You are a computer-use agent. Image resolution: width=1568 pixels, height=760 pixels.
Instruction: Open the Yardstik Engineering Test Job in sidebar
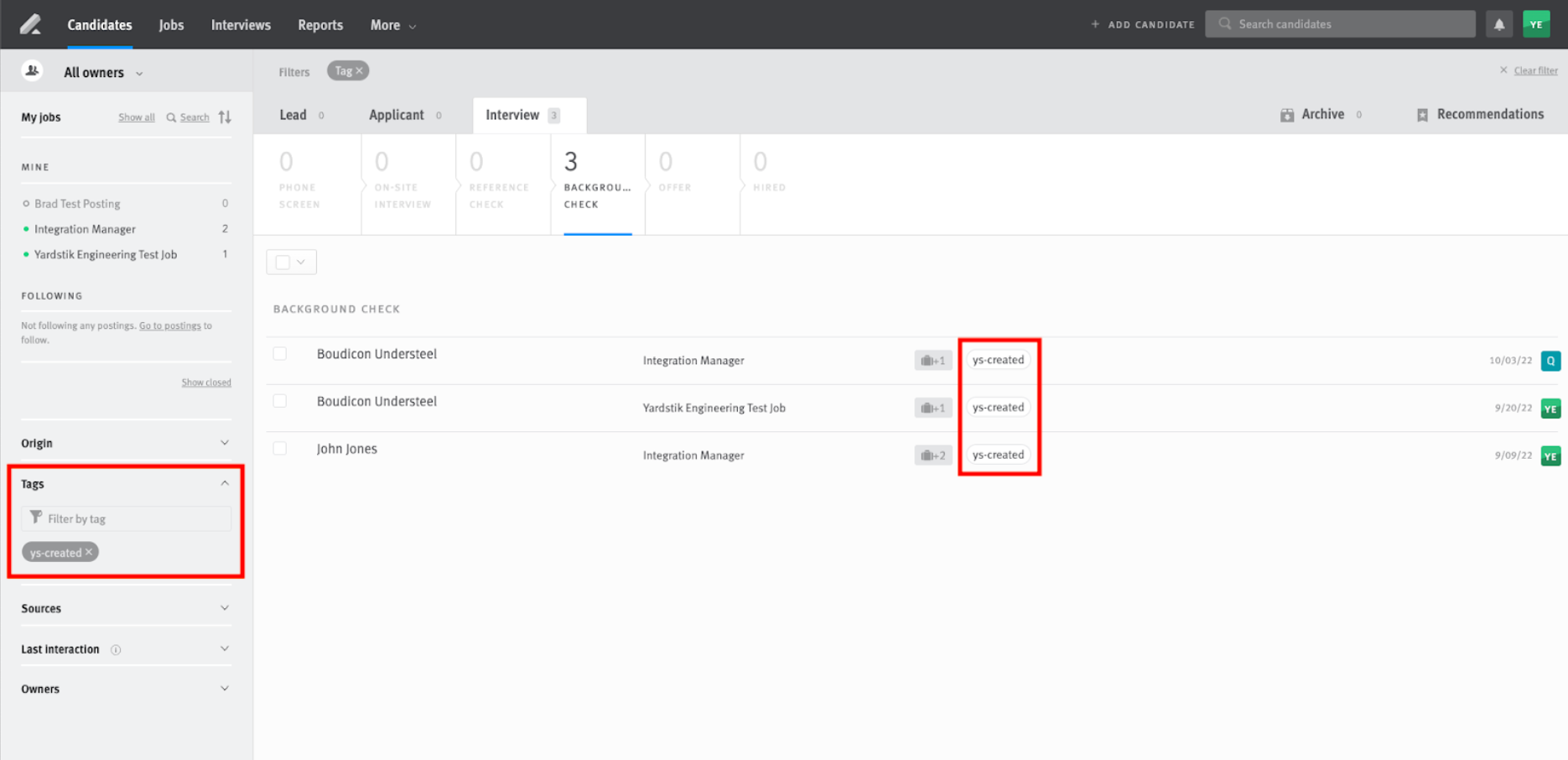(106, 254)
